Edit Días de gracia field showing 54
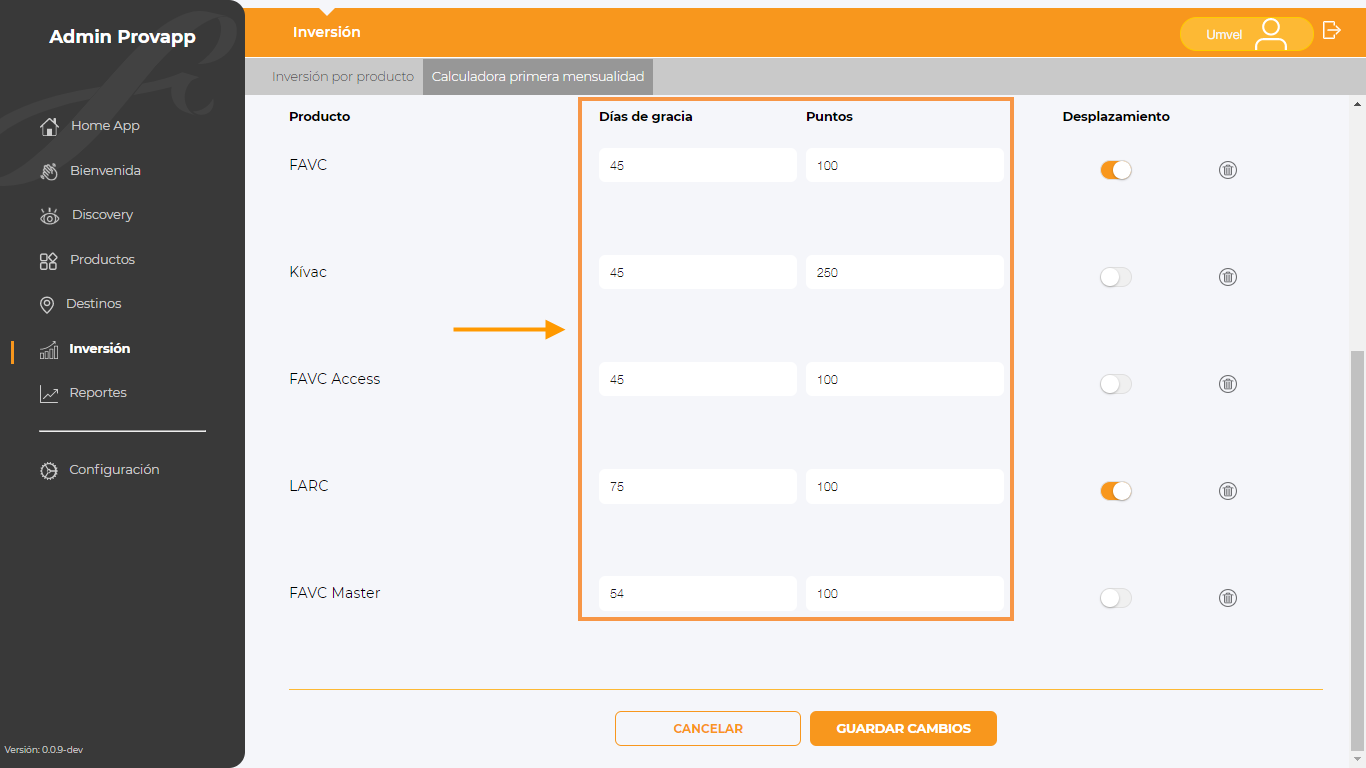Screen dimensions: 1366x768 [698, 593]
